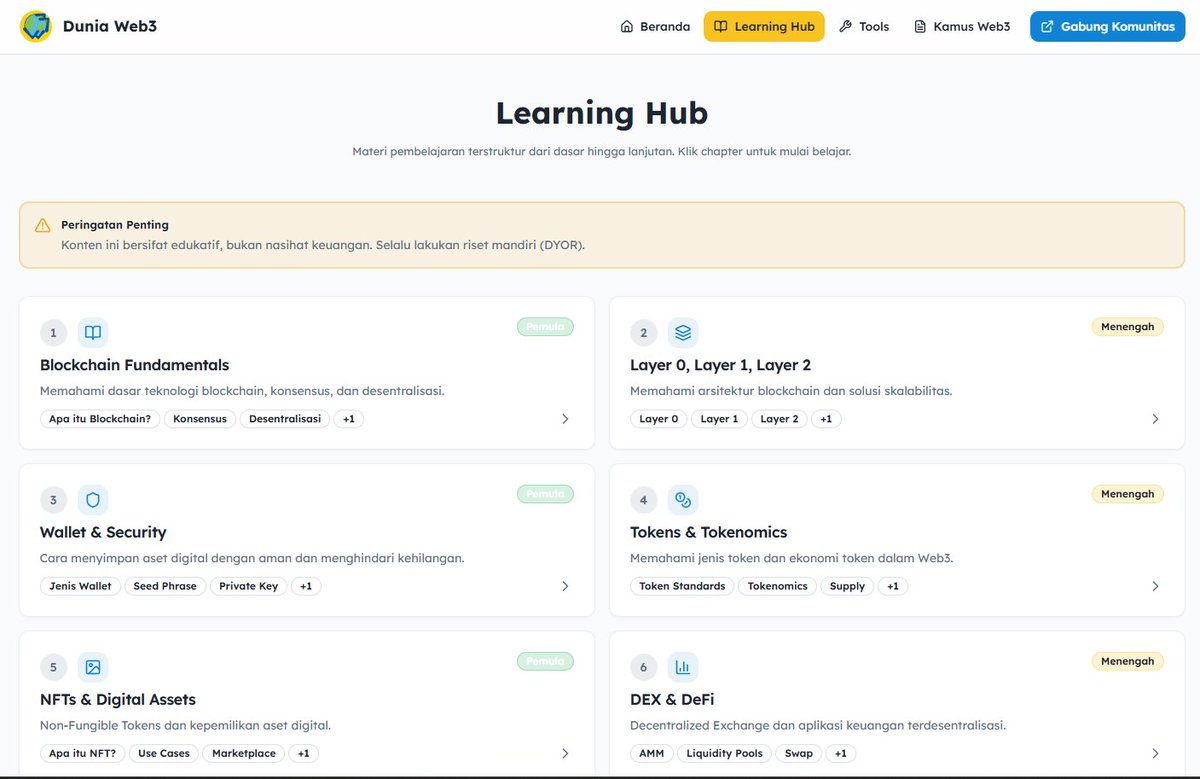Click the Dunia Web3 site title
Screen dimensions: 1200x779
coord(110,26)
